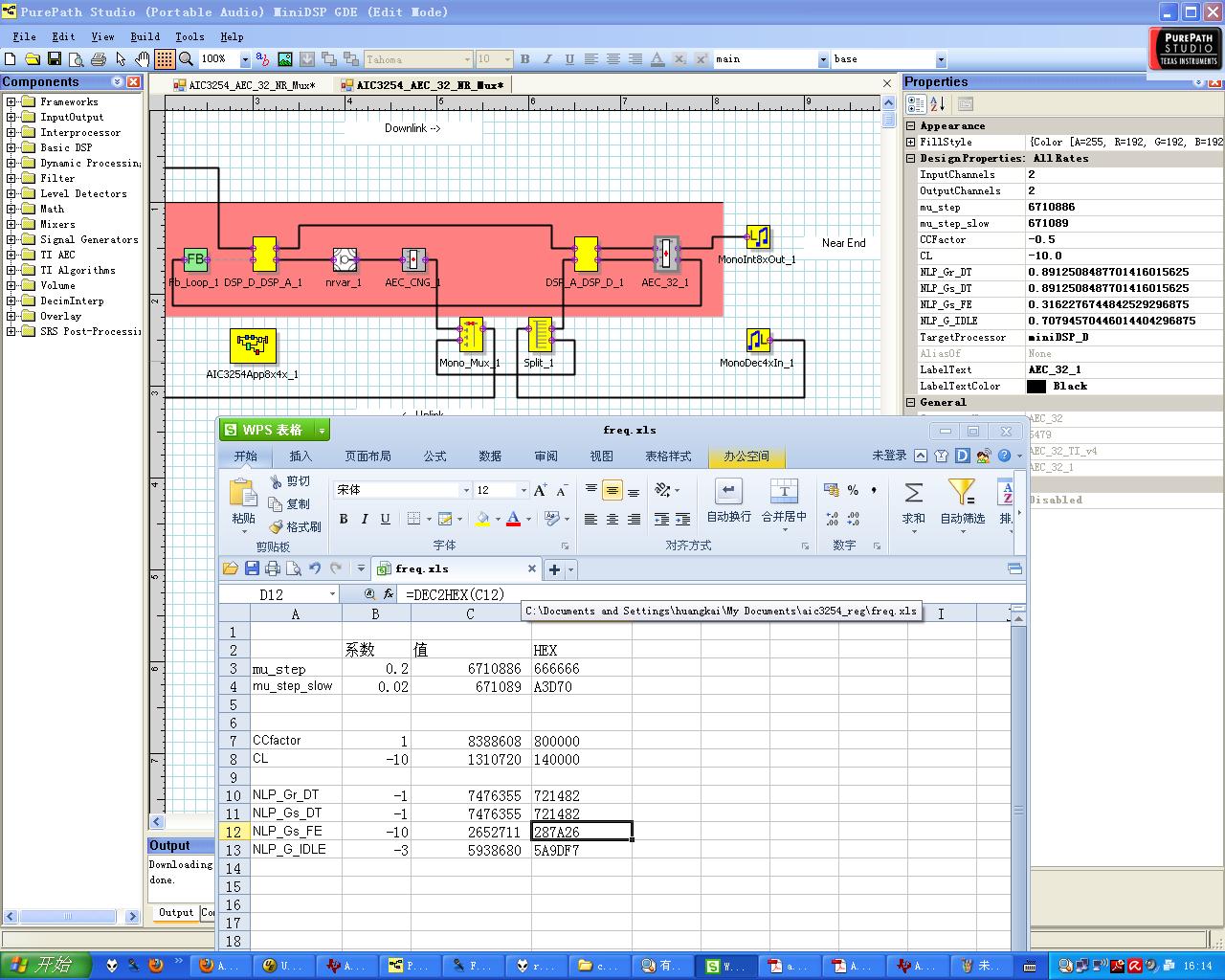Click the red font color button in WPS

tap(513, 519)
